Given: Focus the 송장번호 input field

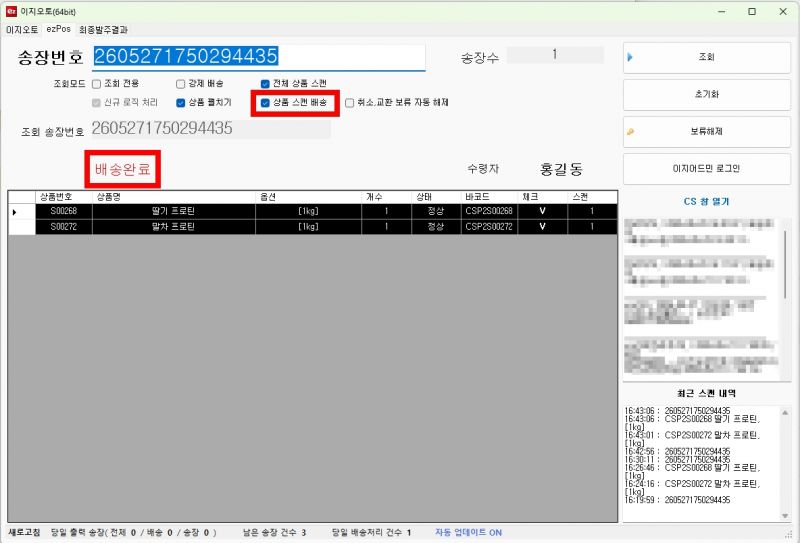Looking at the screenshot, I should coord(259,57).
